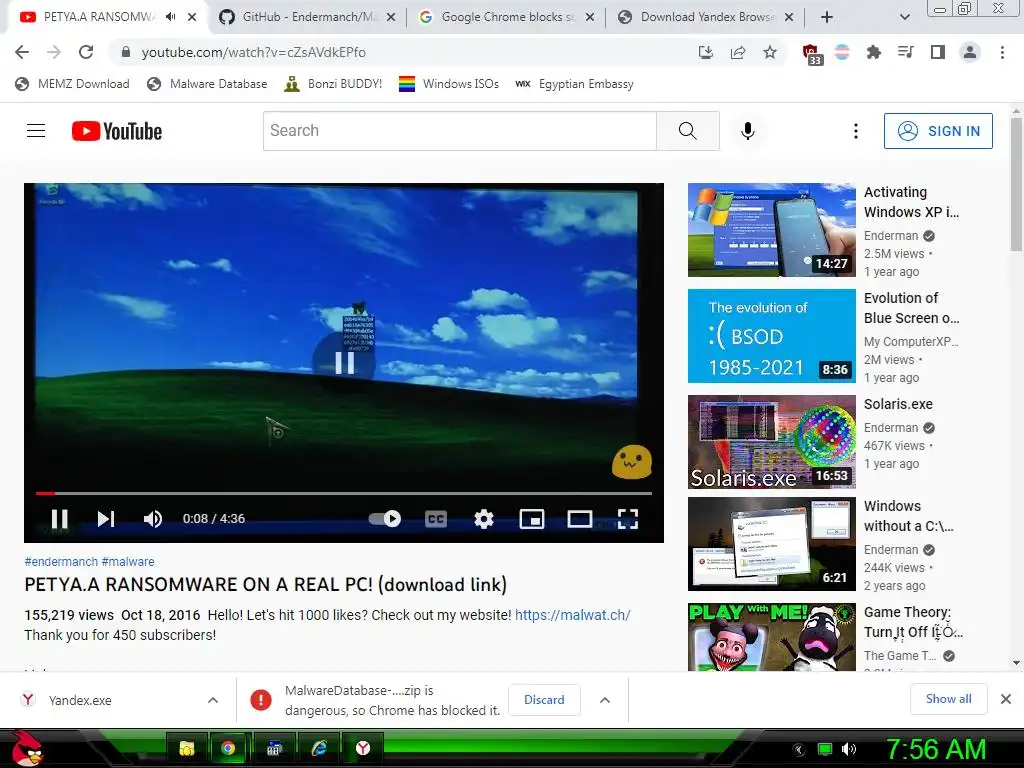Open Evolution of BSOD video thumbnail
This screenshot has width=1024, height=768.
[771, 336]
